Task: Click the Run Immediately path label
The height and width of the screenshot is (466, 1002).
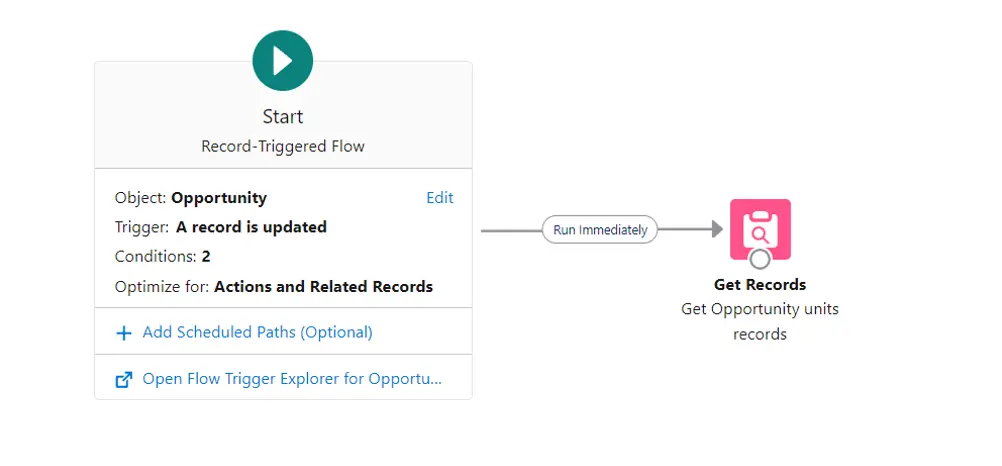Action: pos(600,230)
